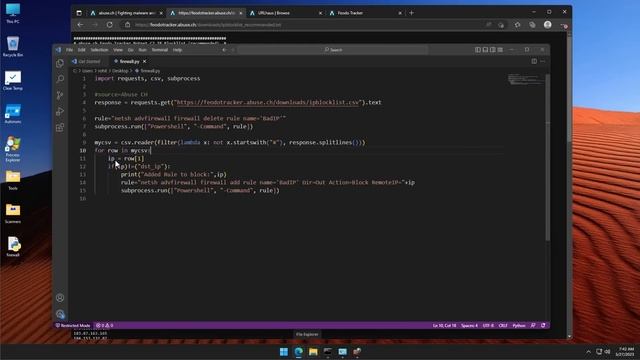The width and height of the screenshot is (640, 360).
Task: Refresh the browser page
Action: point(109,25)
